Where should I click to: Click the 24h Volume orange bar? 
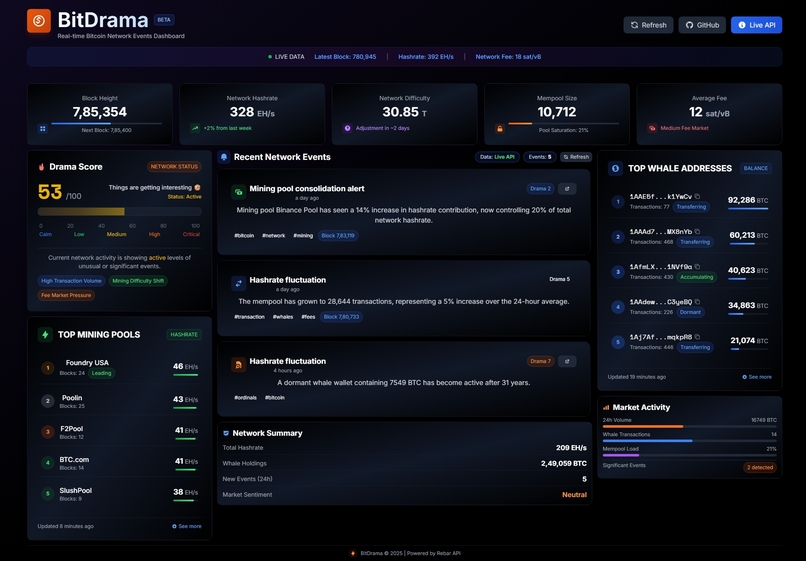coord(643,426)
